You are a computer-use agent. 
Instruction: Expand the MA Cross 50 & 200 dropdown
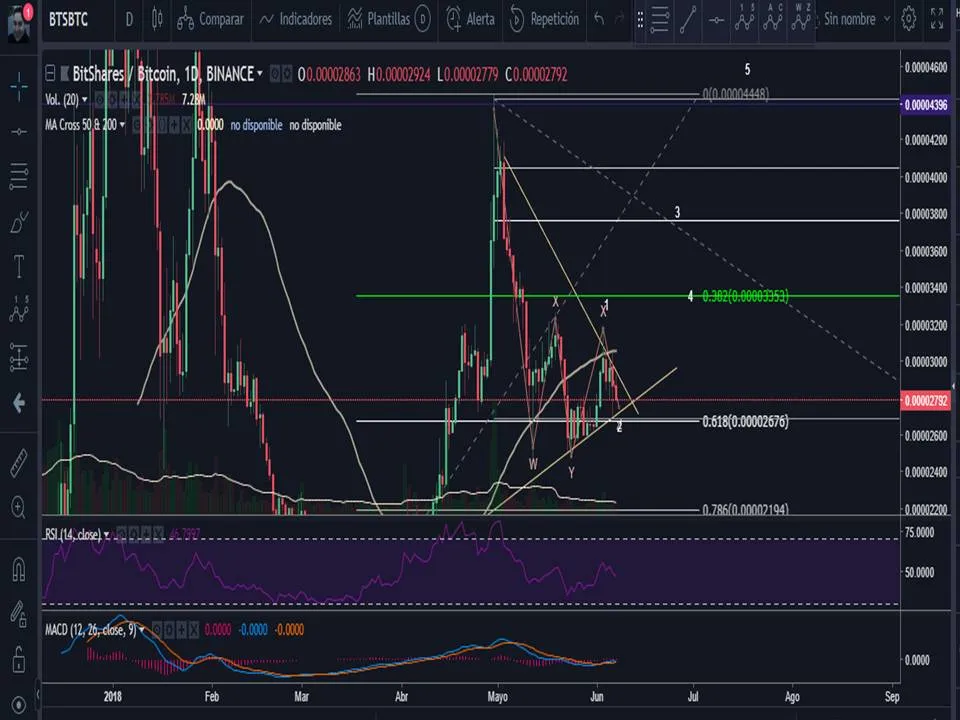122,125
